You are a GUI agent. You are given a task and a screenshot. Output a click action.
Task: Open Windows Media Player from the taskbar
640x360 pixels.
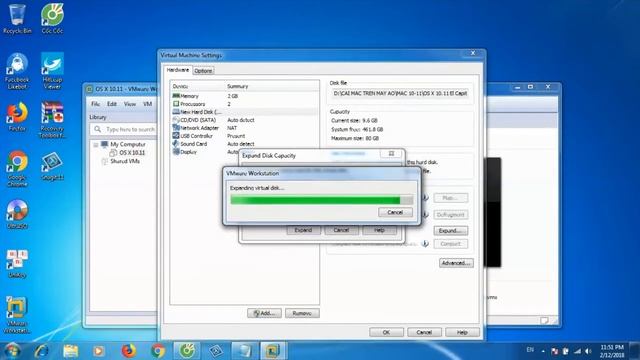click(99, 351)
